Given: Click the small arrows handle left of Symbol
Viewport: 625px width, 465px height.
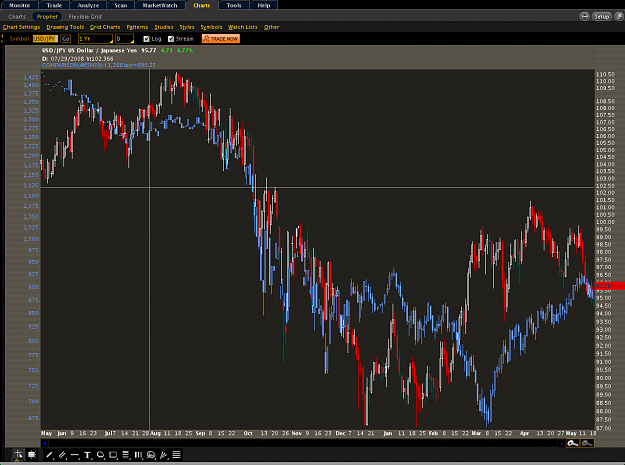Looking at the screenshot, I should 2,39.
